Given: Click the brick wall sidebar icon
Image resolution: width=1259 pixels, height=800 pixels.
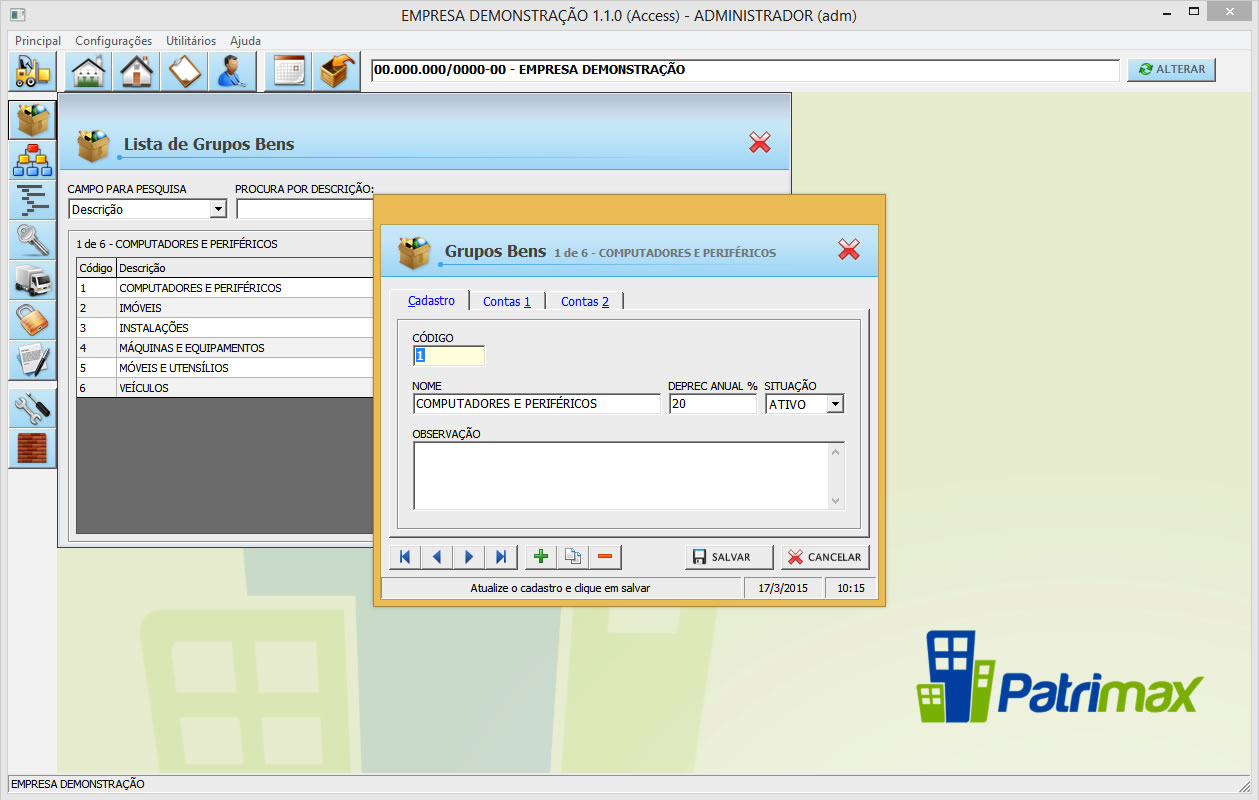Looking at the screenshot, I should click(33, 448).
